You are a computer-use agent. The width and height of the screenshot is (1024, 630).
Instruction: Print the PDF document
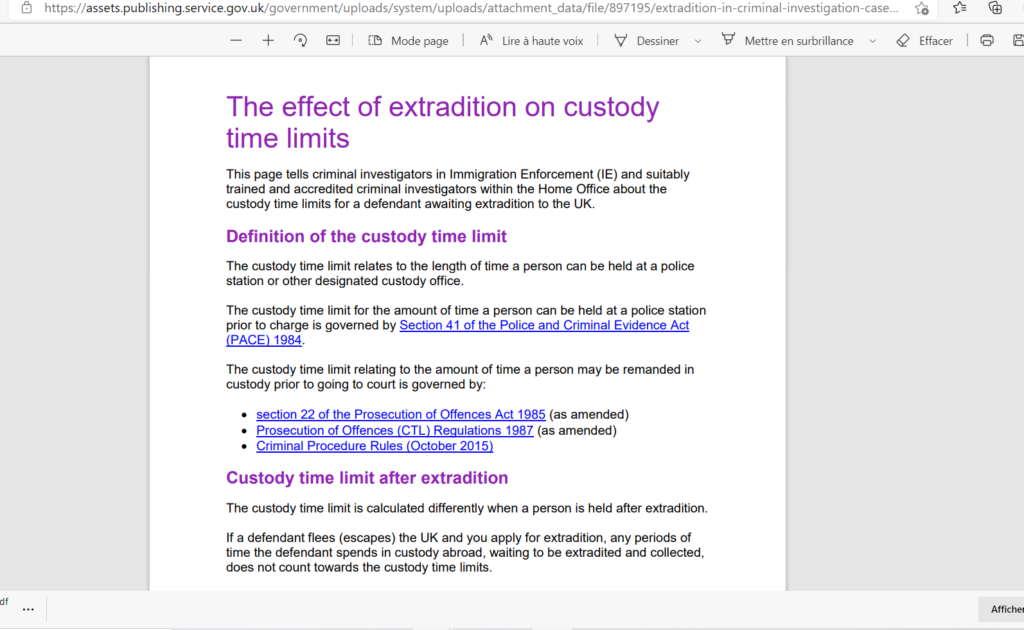[987, 40]
